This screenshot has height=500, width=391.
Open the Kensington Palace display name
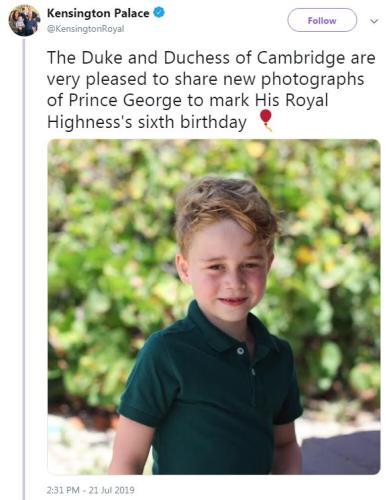[x=98, y=13]
